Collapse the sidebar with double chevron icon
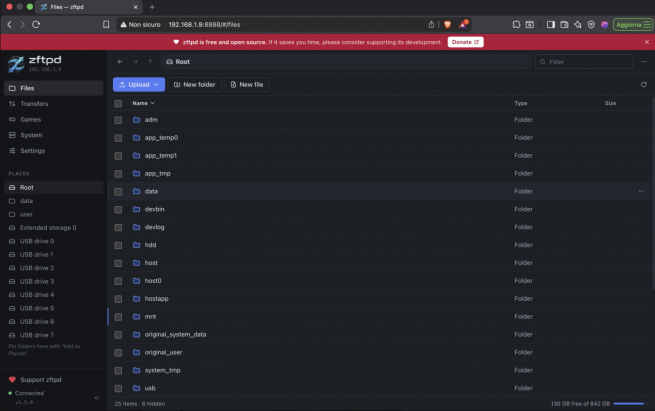 (x=97, y=398)
